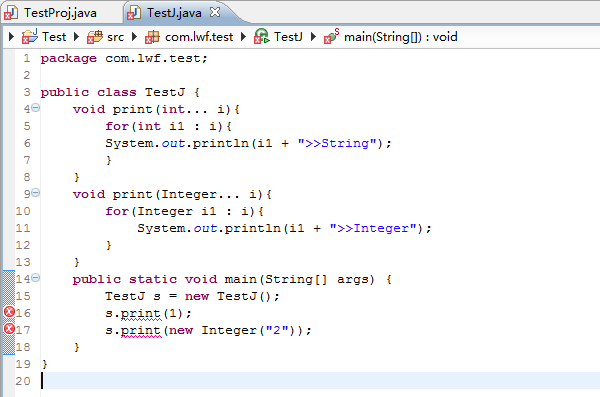
Task: Open the TestJ class breadcrumb item
Action: pos(288,37)
